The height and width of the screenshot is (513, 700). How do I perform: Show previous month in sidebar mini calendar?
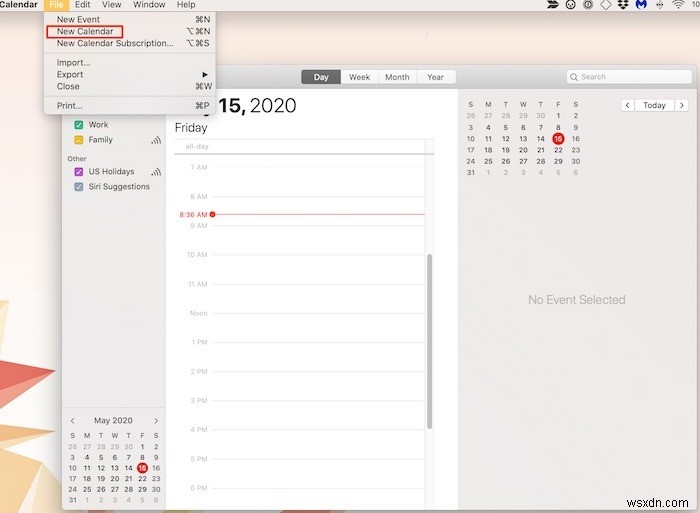point(73,421)
